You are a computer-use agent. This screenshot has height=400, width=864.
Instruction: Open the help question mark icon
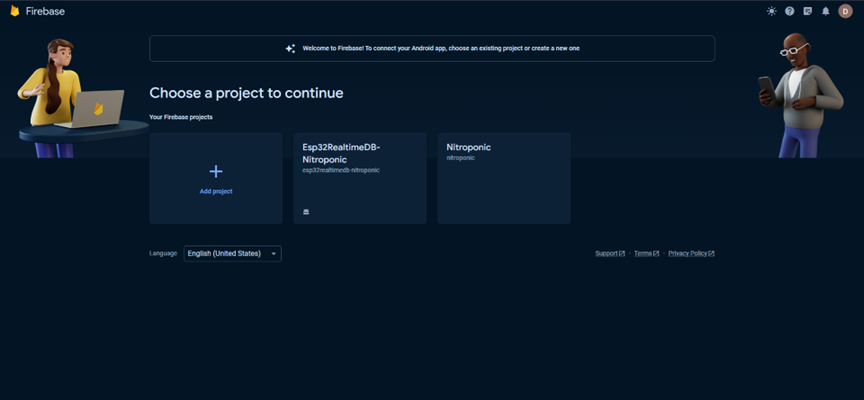(x=790, y=11)
